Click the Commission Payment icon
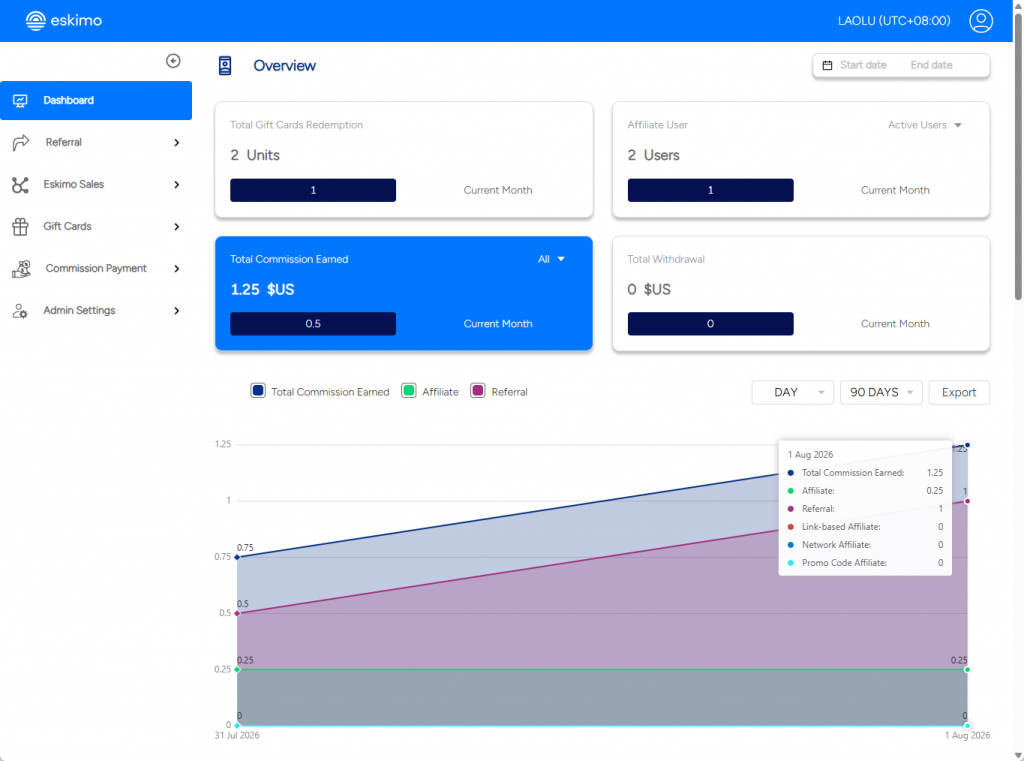 pyautogui.click(x=21, y=268)
